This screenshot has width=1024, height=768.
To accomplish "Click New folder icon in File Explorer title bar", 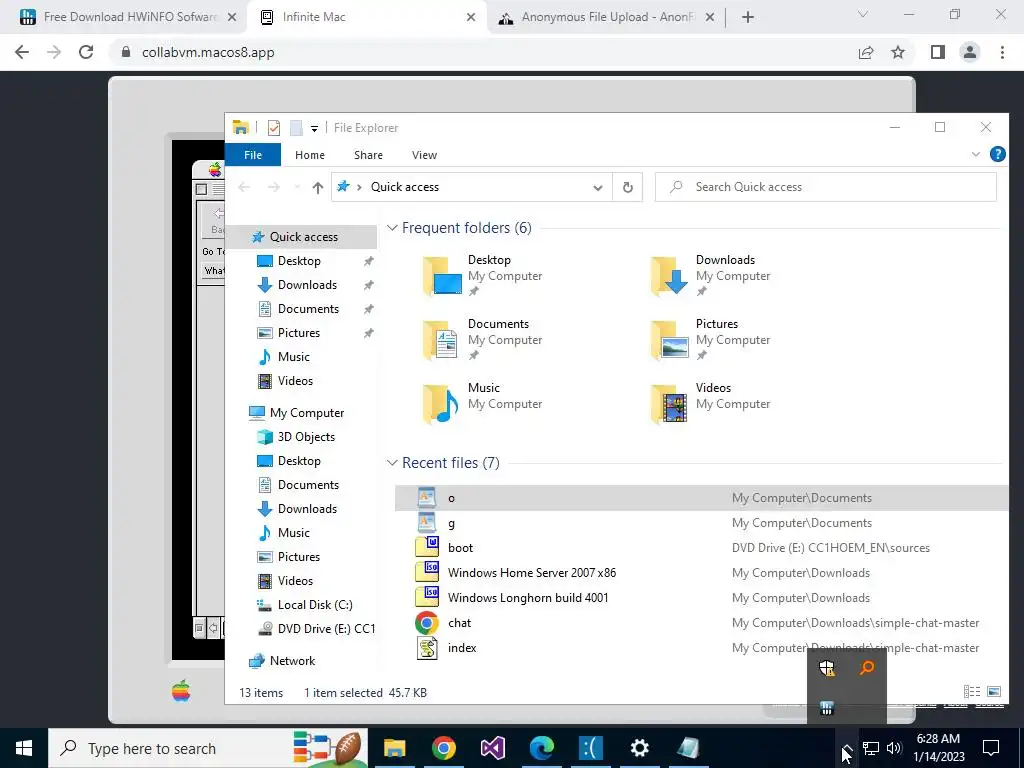I will click(296, 128).
